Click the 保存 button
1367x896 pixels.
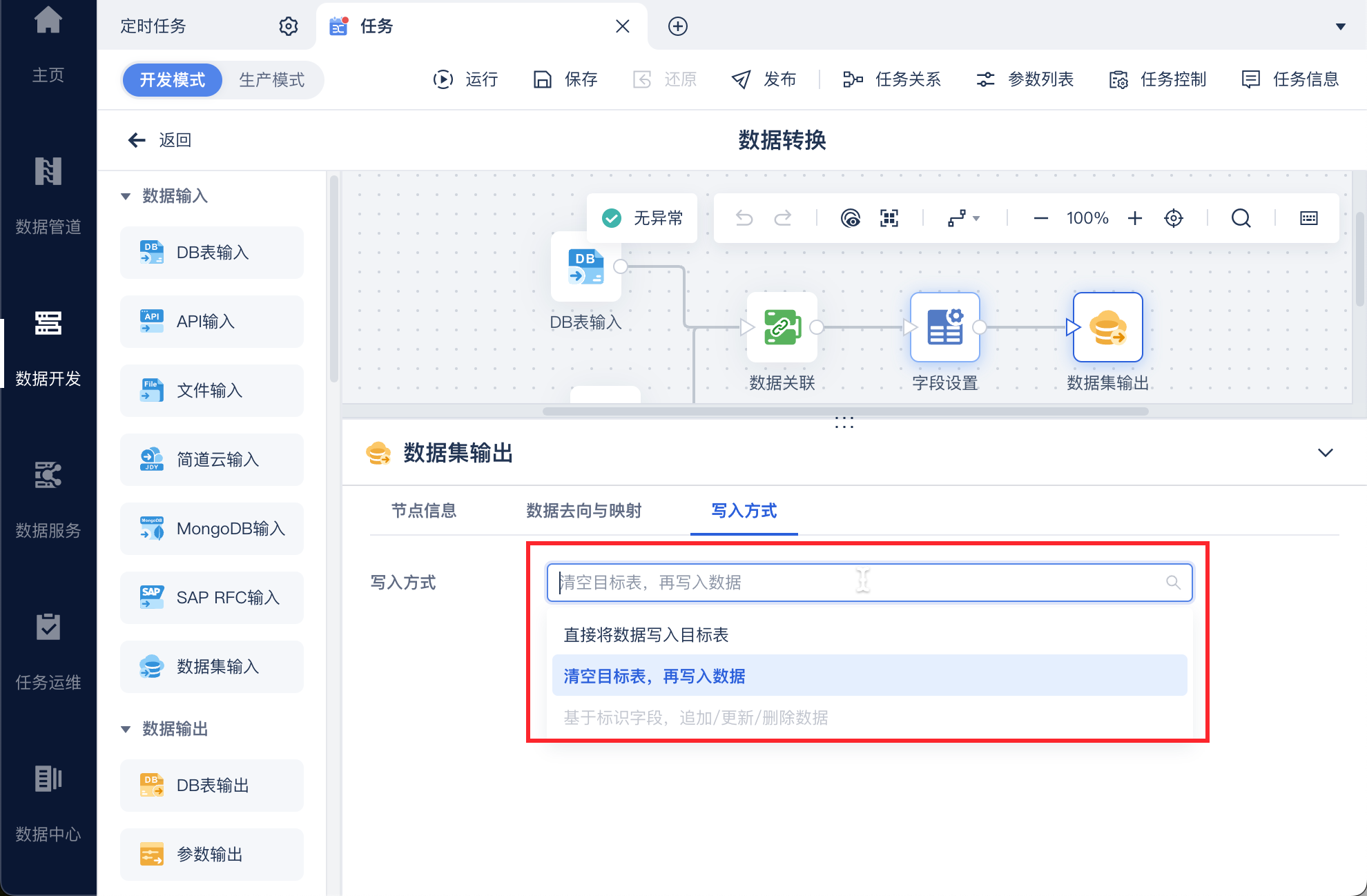coord(565,80)
